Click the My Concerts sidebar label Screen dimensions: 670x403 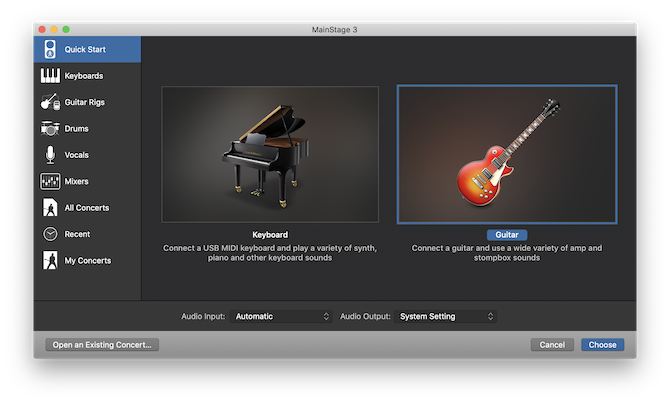(88, 261)
